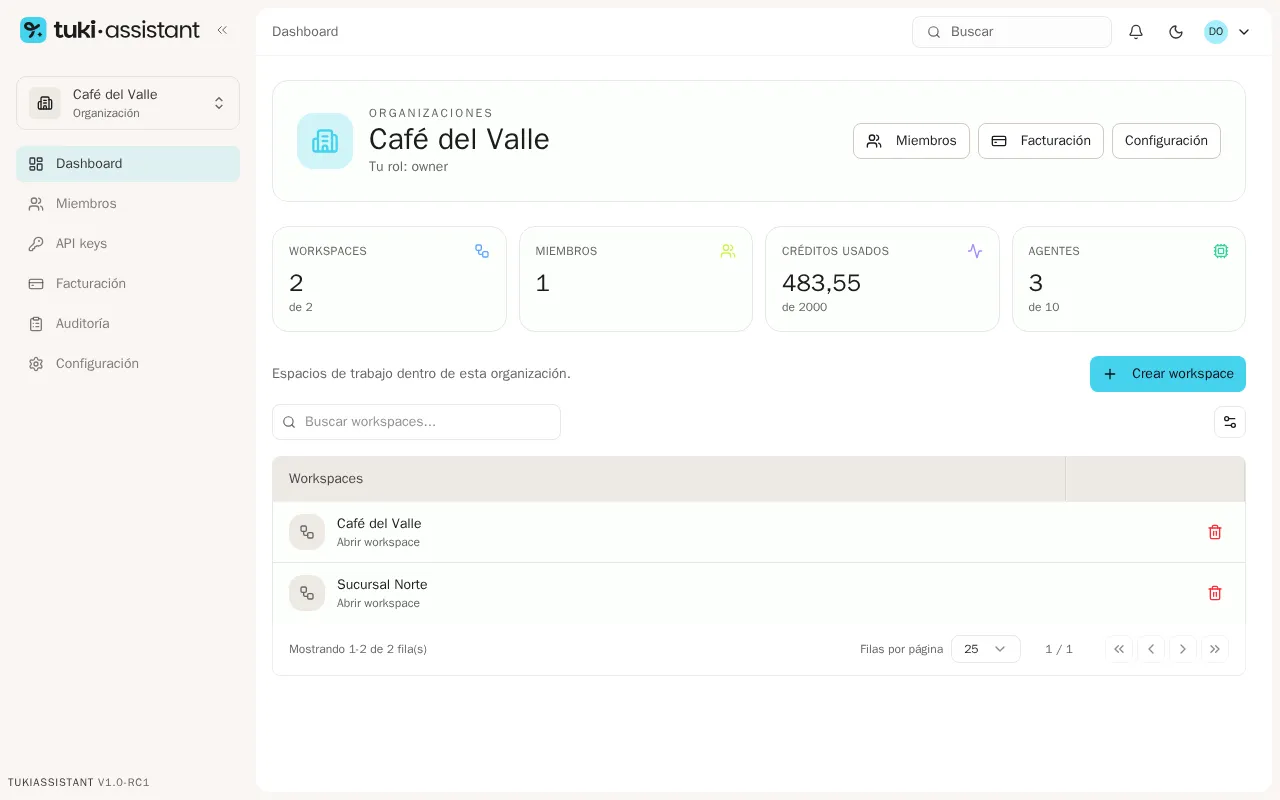Open Configuración in the sidebar
Screen dimensions: 1280x800
[128, 364]
